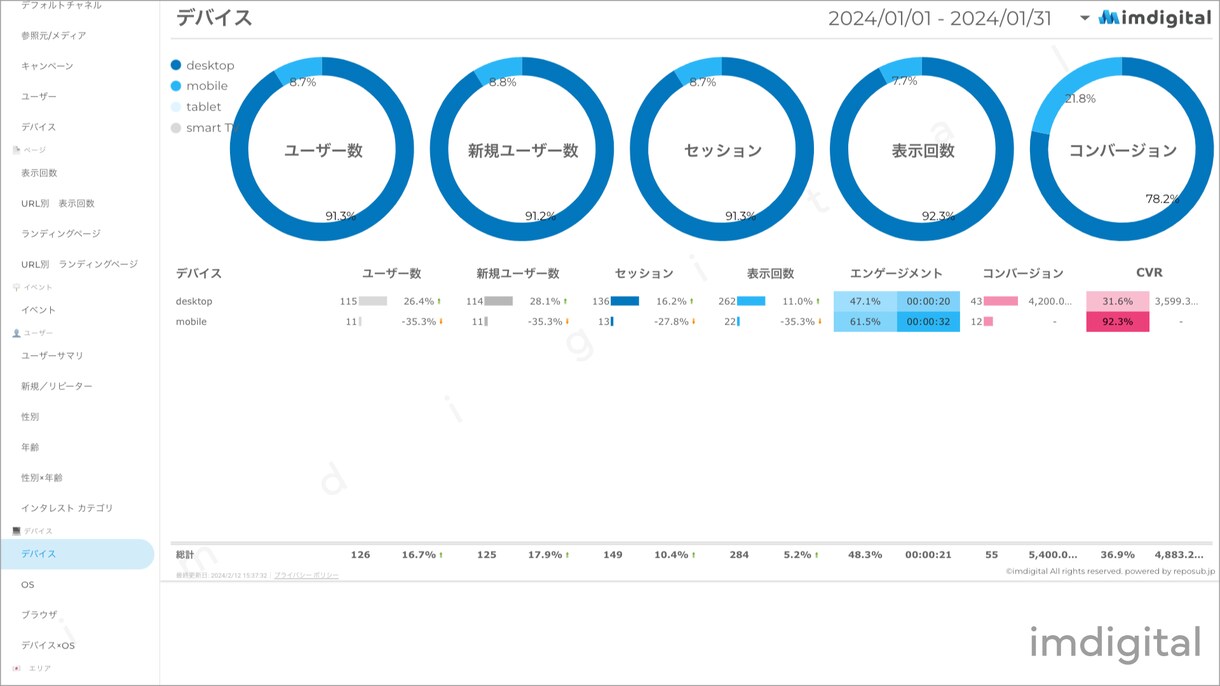This screenshot has height=686, width=1220.
Task: Select 性別×年齢 in the sidebar
Action: point(42,478)
